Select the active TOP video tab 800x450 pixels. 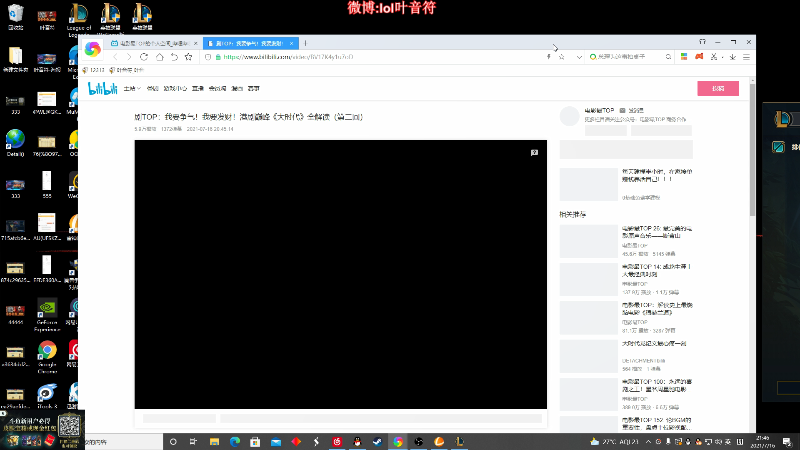pos(251,43)
